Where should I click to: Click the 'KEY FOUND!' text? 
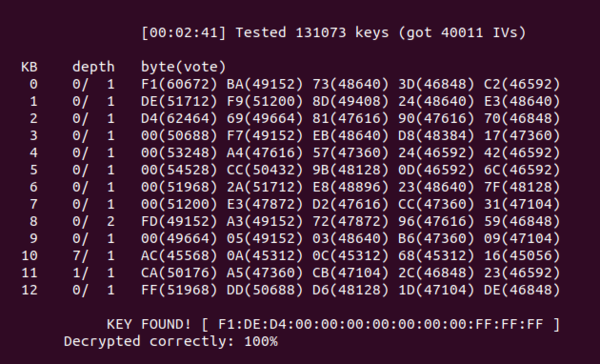tap(148, 324)
